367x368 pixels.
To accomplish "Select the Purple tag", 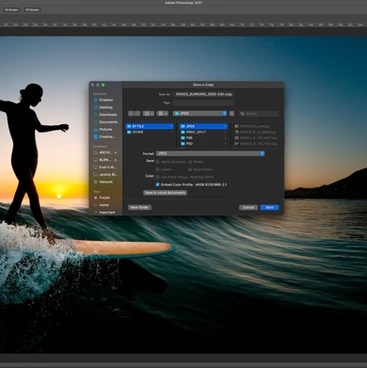I will pos(102,198).
